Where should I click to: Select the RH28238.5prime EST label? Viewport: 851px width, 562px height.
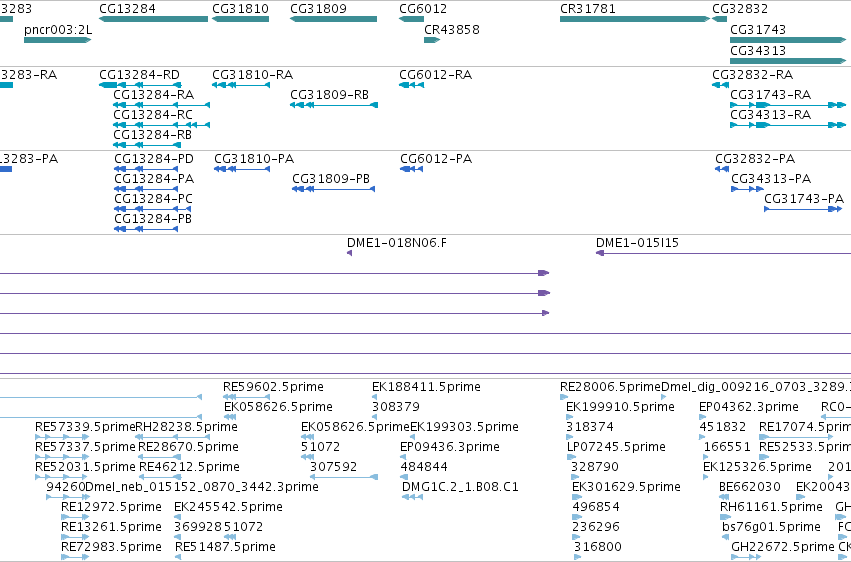pos(186,427)
